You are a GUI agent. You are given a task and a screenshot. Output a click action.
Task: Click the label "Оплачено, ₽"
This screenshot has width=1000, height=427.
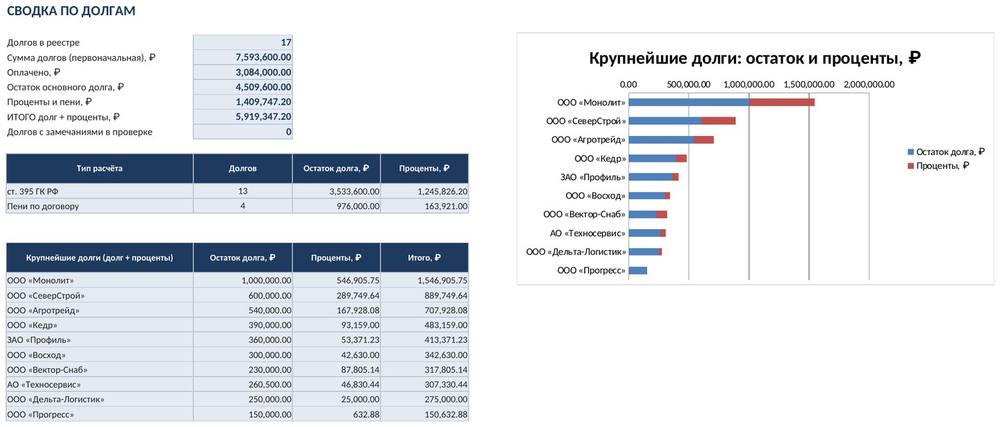click(x=33, y=72)
